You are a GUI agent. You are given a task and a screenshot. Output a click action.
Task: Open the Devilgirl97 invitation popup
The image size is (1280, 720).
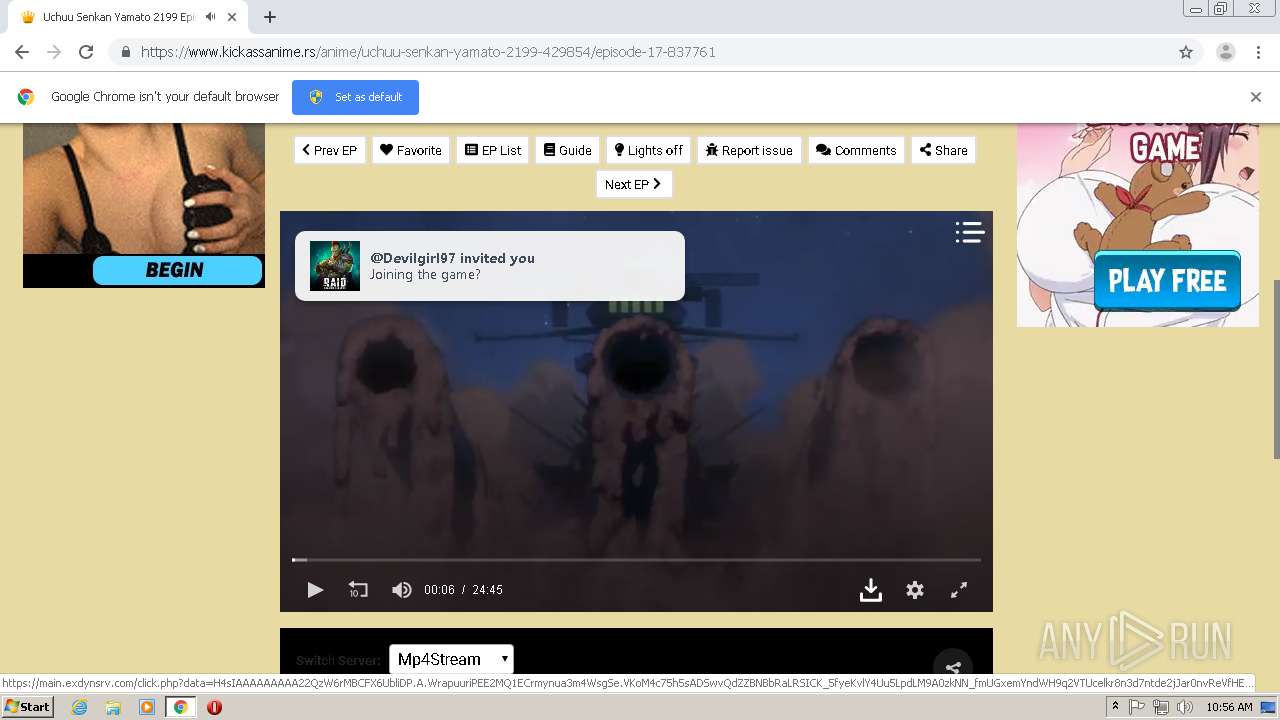click(490, 266)
